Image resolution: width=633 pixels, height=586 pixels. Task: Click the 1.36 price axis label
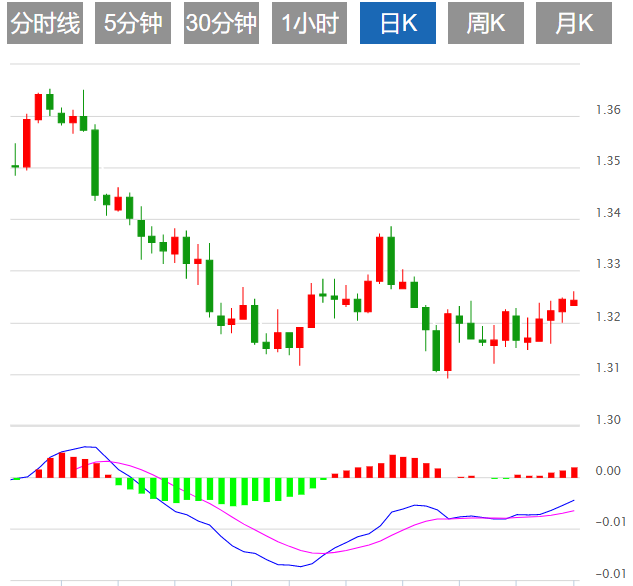click(x=608, y=109)
